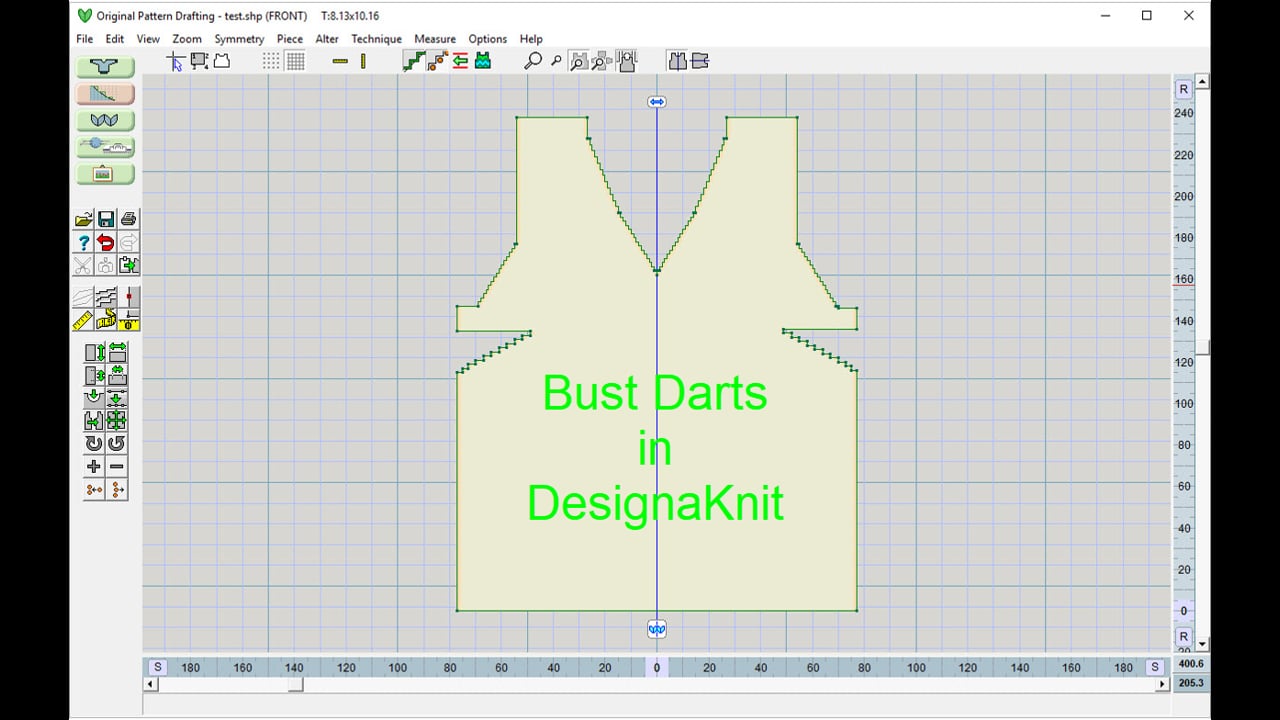Image resolution: width=1280 pixels, height=720 pixels.
Task: Click the vertical scrollbar down arrow
Action: pyautogui.click(x=1203, y=644)
